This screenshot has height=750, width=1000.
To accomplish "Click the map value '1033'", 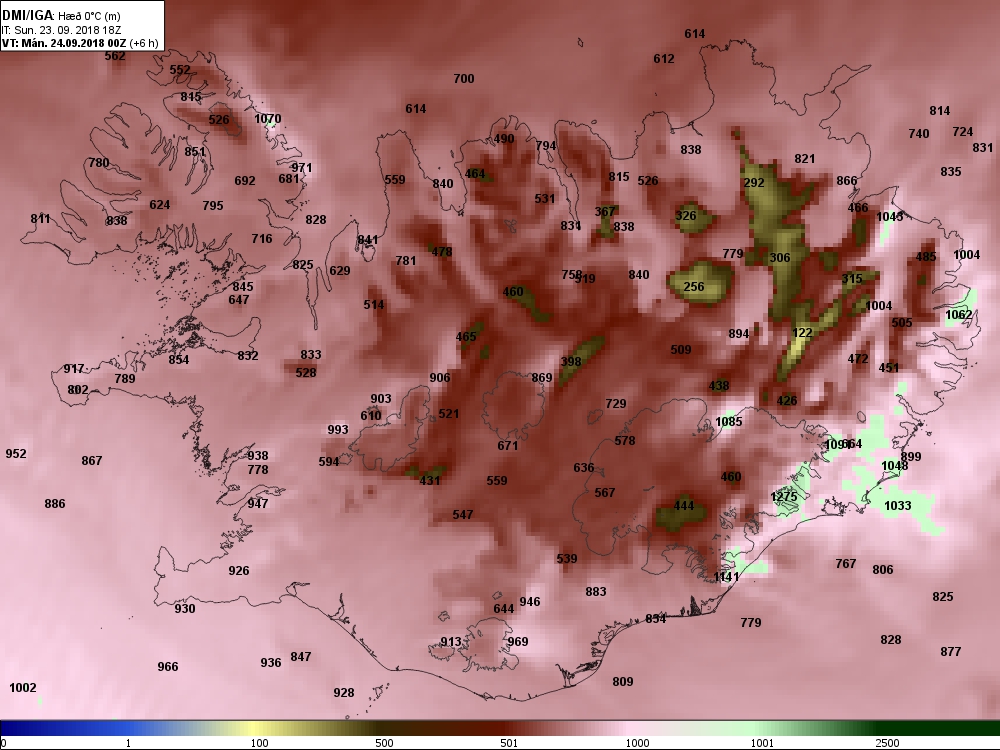I will coord(898,506).
